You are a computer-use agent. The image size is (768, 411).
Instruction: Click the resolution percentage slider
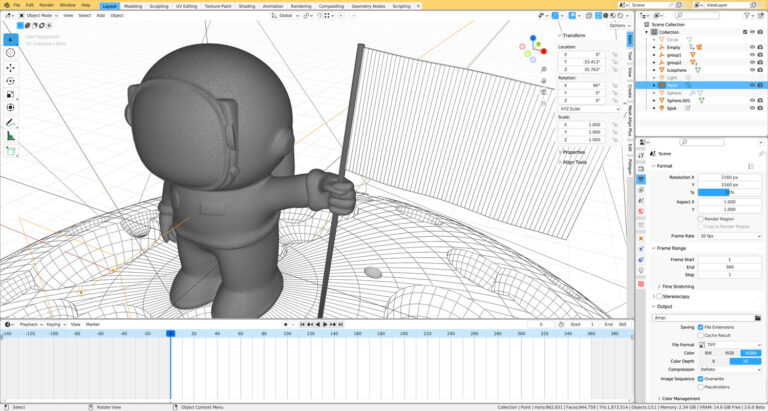729,192
